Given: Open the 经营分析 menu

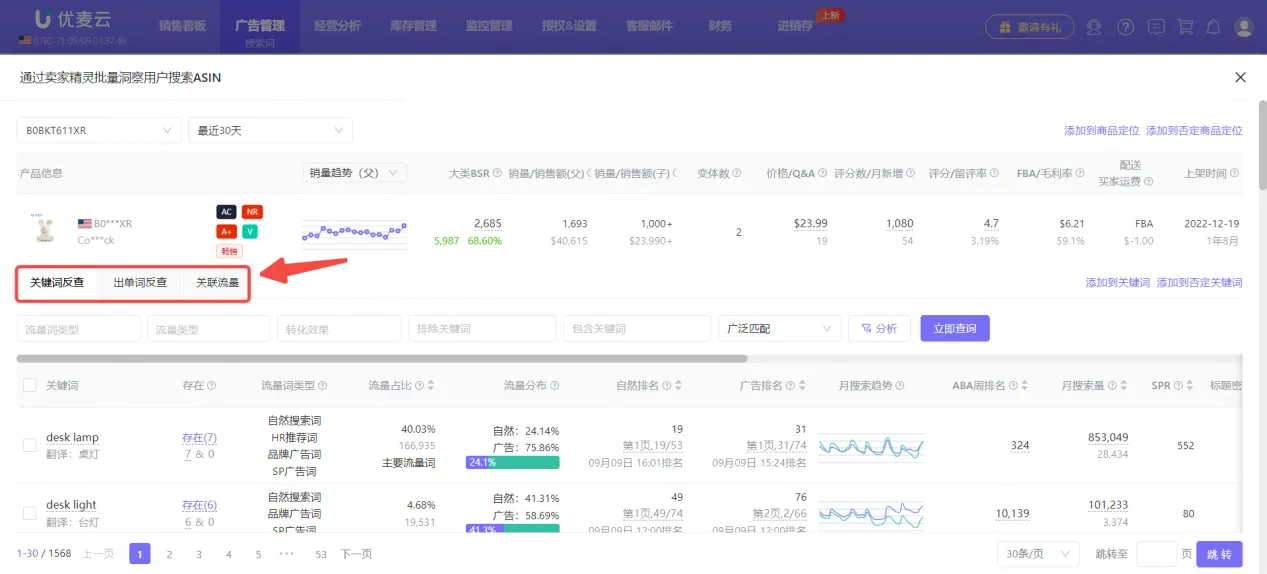Looking at the screenshot, I should 337,26.
